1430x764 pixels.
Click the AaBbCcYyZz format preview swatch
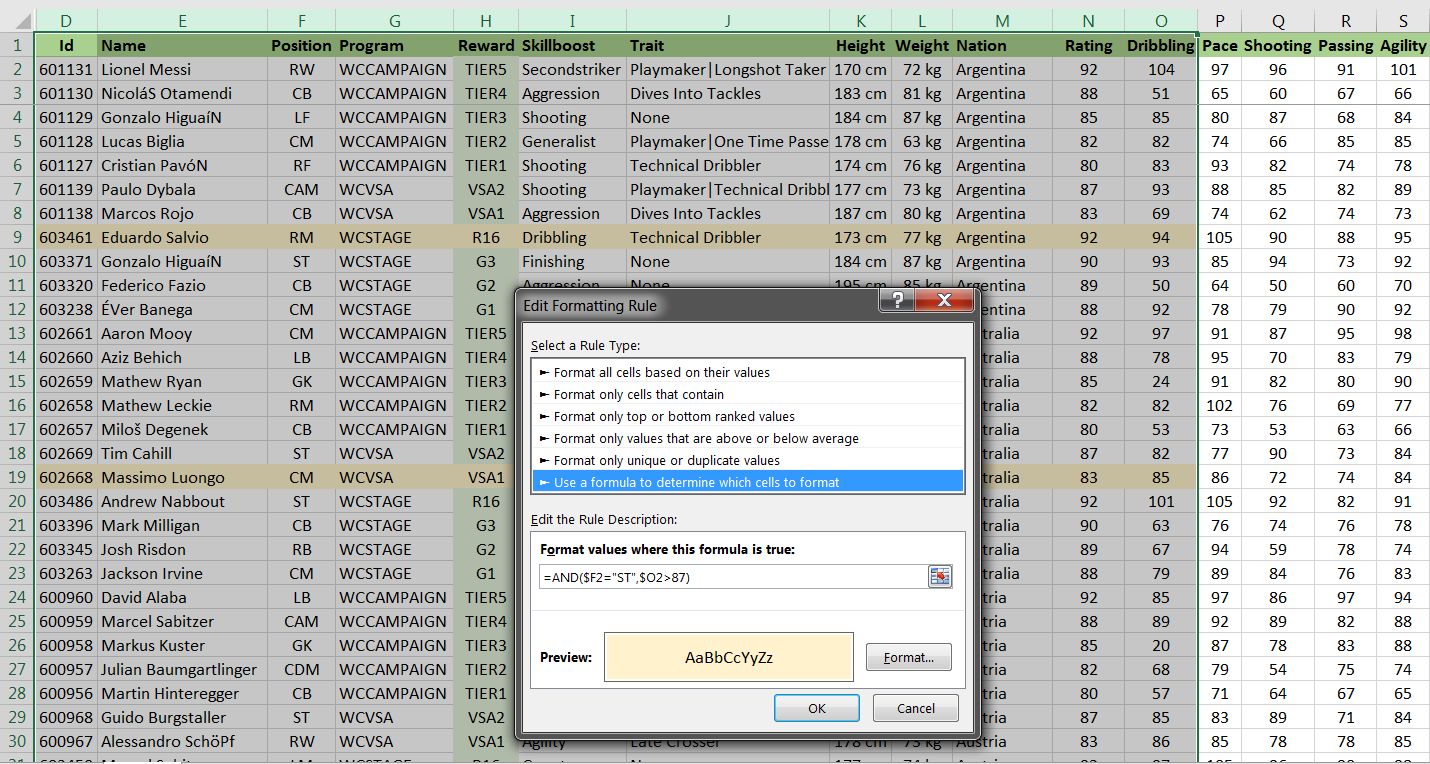coord(728,657)
